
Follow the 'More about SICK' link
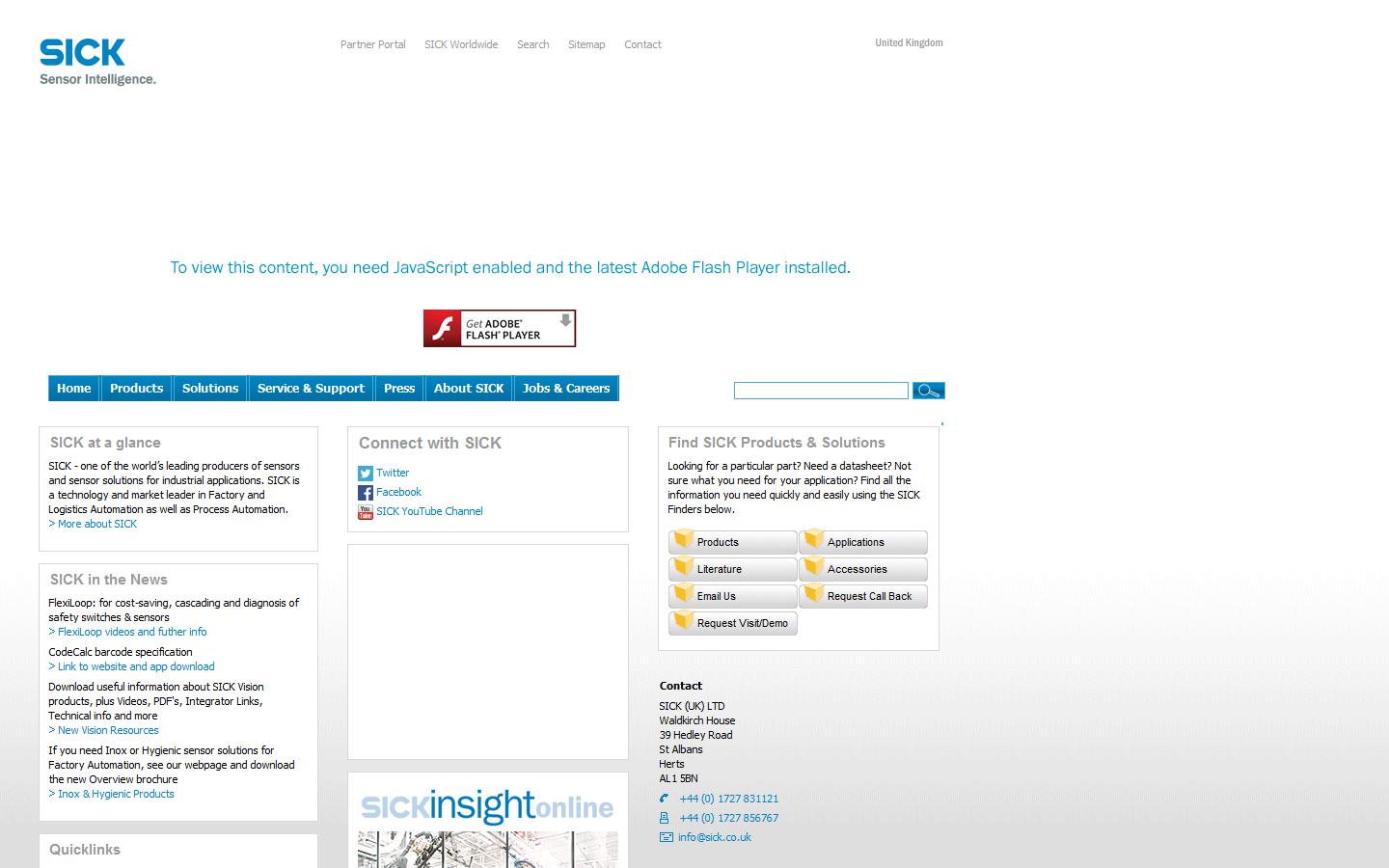pyautogui.click(x=96, y=524)
